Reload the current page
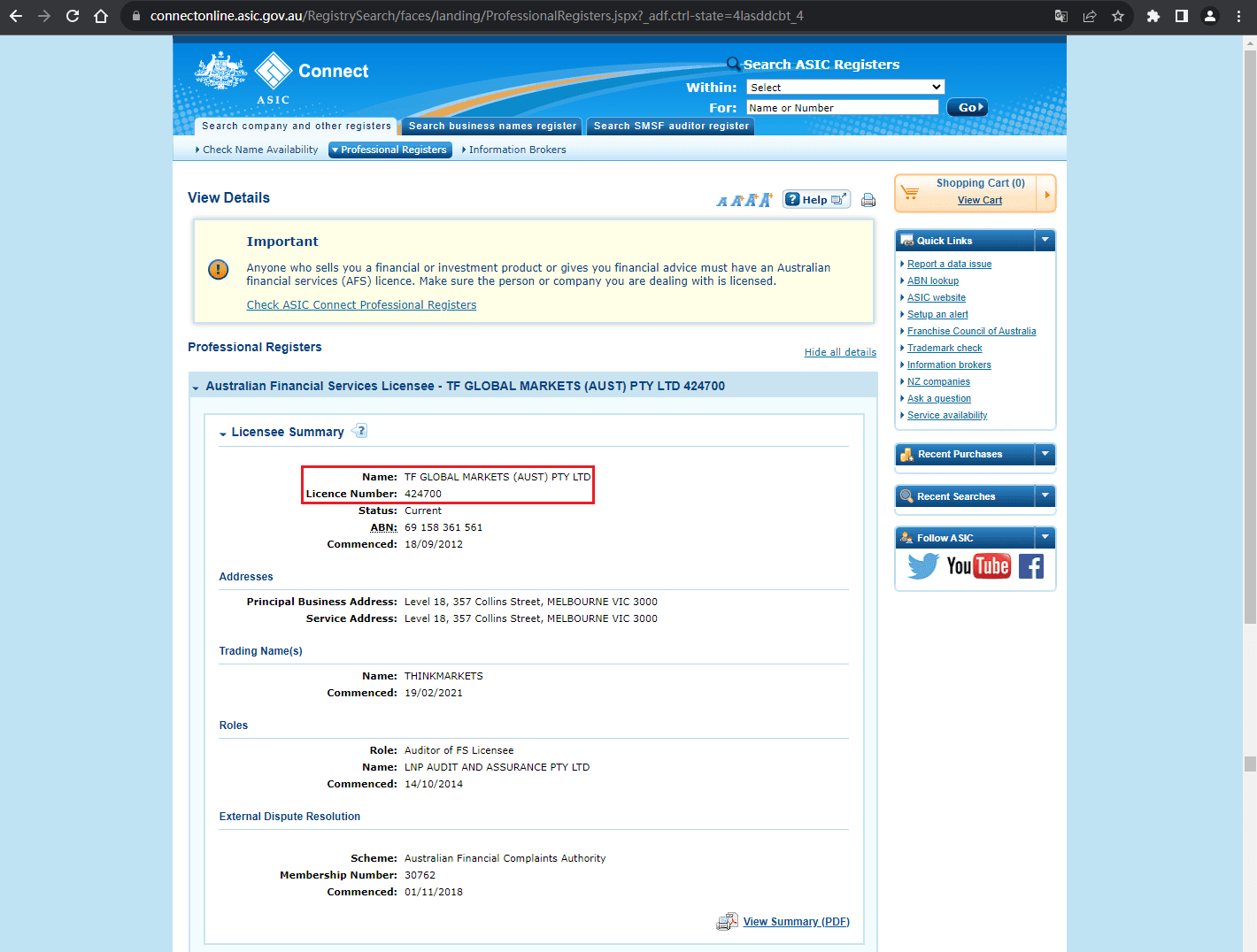This screenshot has height=952, width=1257. click(x=73, y=16)
